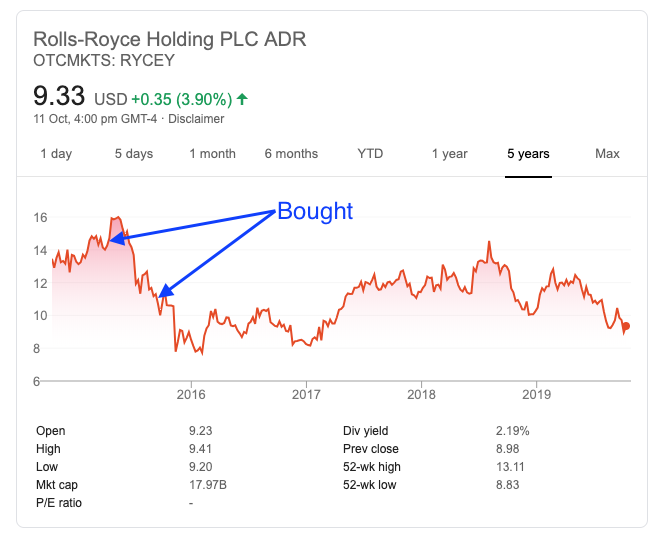Click the Open value 9.23

click(200, 431)
